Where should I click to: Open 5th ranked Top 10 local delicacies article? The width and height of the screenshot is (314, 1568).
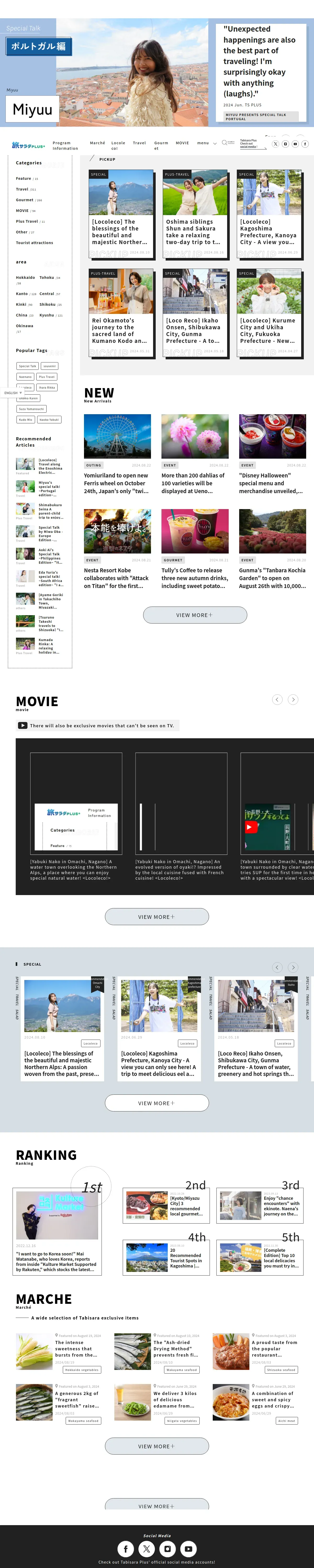click(260, 1257)
